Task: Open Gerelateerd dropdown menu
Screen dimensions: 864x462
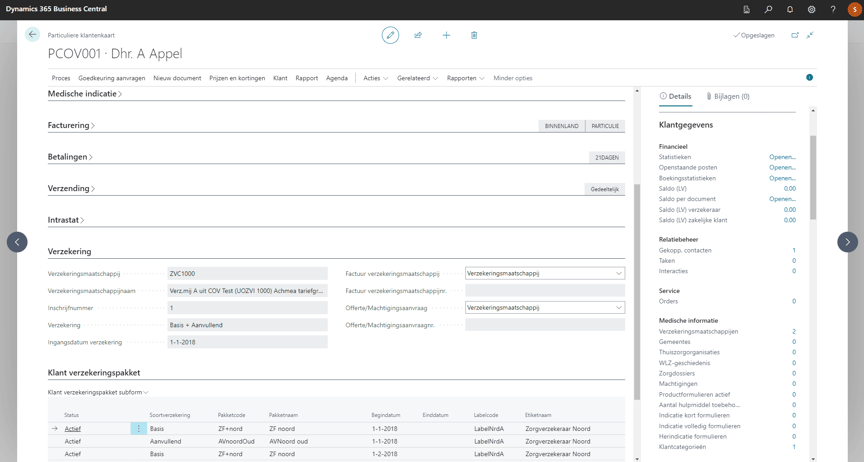Action: point(417,78)
